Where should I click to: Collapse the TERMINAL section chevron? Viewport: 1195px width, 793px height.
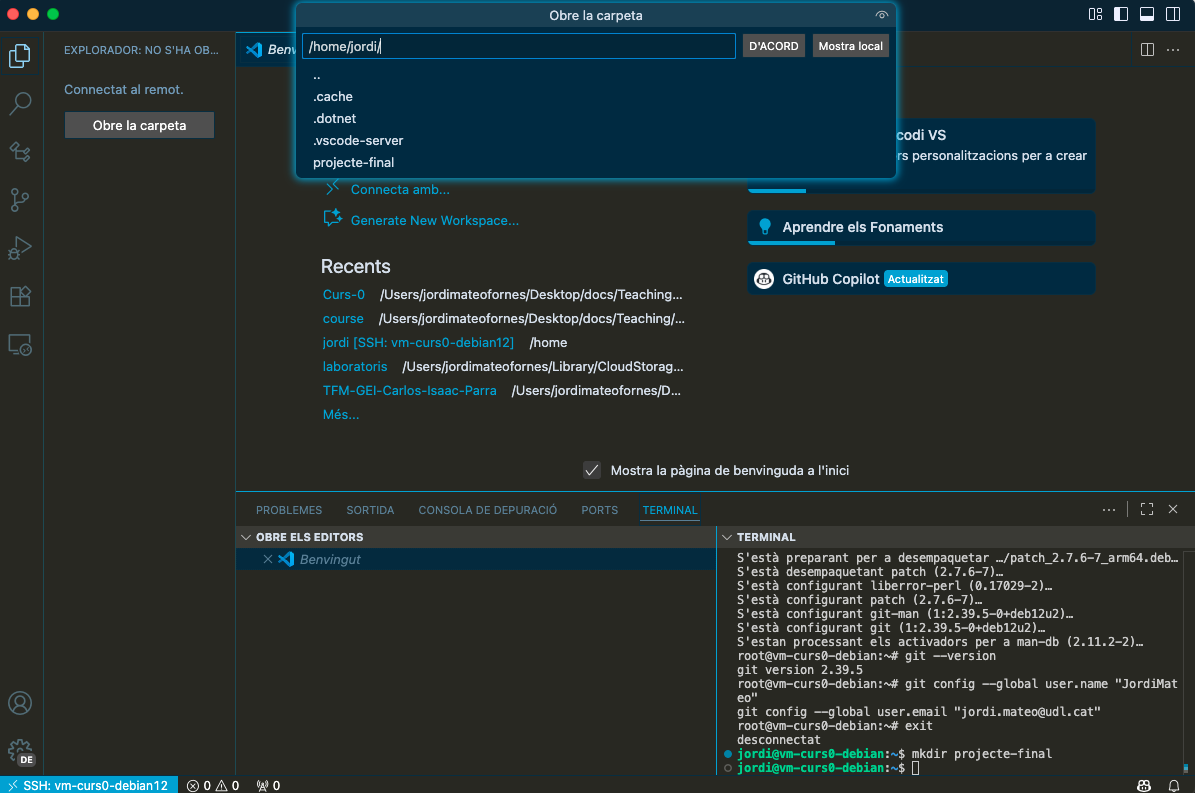pos(727,537)
